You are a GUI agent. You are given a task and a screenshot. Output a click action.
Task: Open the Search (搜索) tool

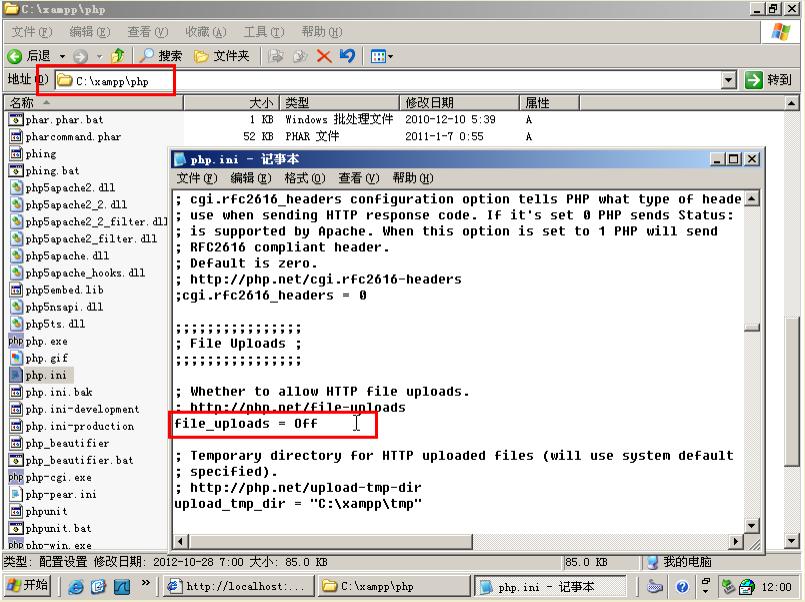(x=161, y=56)
